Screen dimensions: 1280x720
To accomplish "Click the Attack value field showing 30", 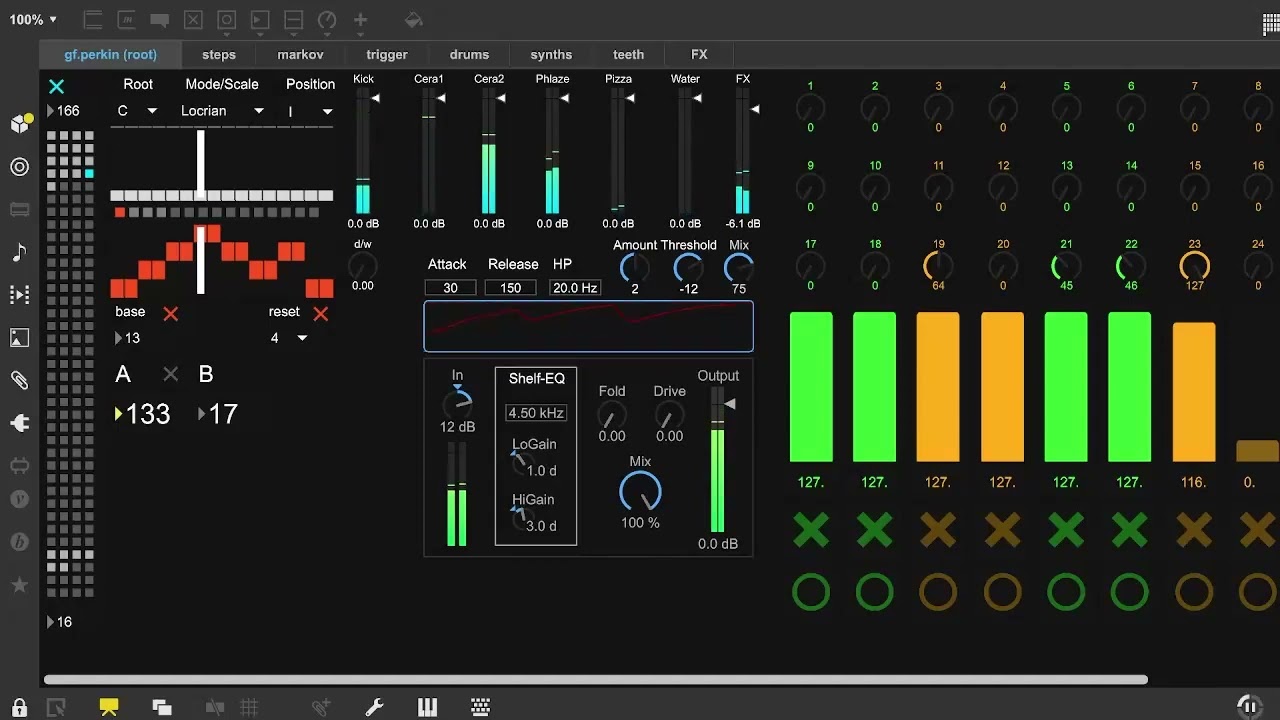I will click(x=450, y=288).
